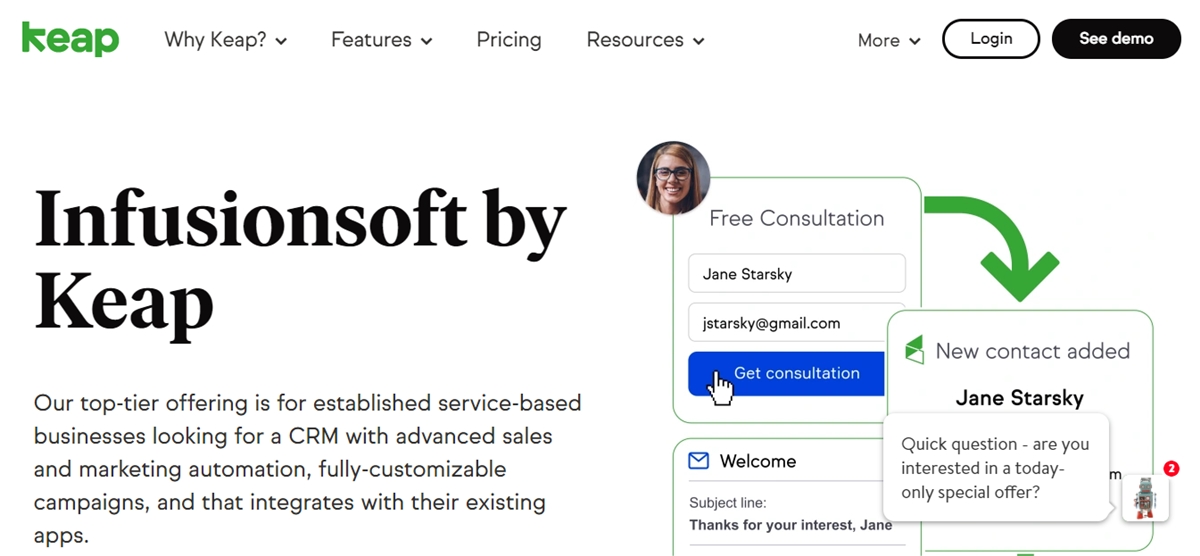Click the Get consultation button
Viewport: 1200px width, 556px height.
(x=786, y=373)
